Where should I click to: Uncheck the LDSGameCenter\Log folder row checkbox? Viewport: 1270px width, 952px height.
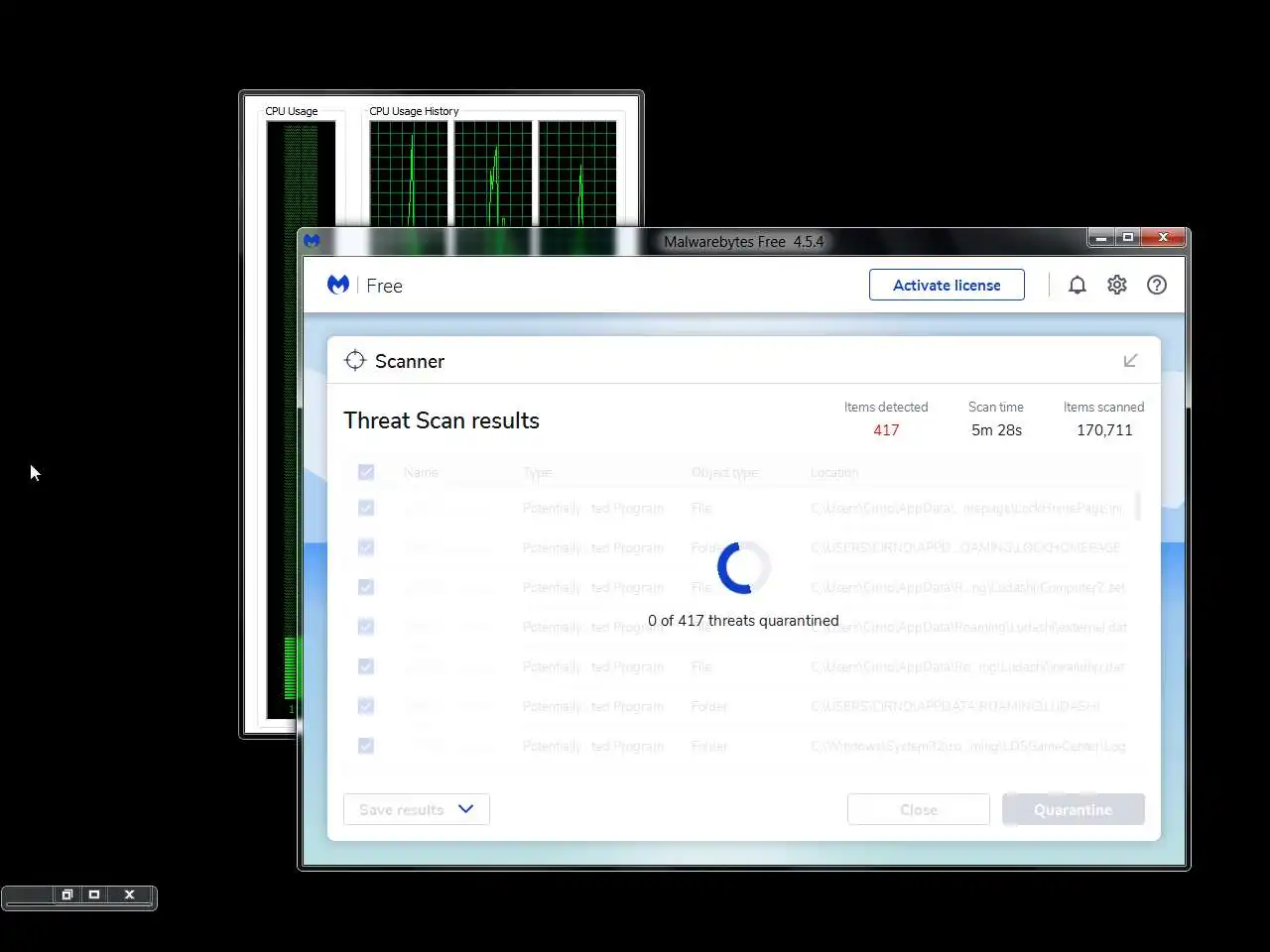(366, 746)
